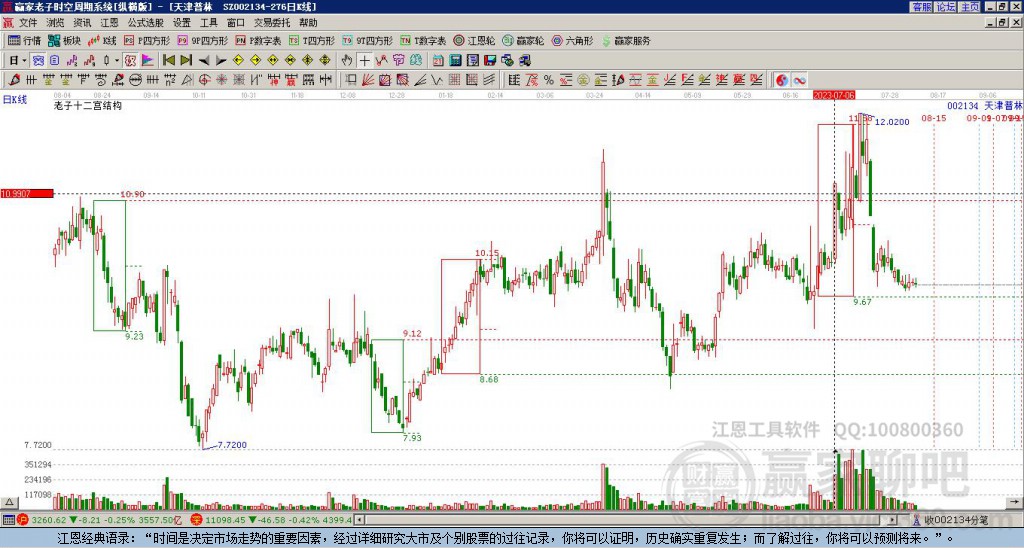Click the 客服 customer service button
1024x548 pixels.
pyautogui.click(x=921, y=6)
